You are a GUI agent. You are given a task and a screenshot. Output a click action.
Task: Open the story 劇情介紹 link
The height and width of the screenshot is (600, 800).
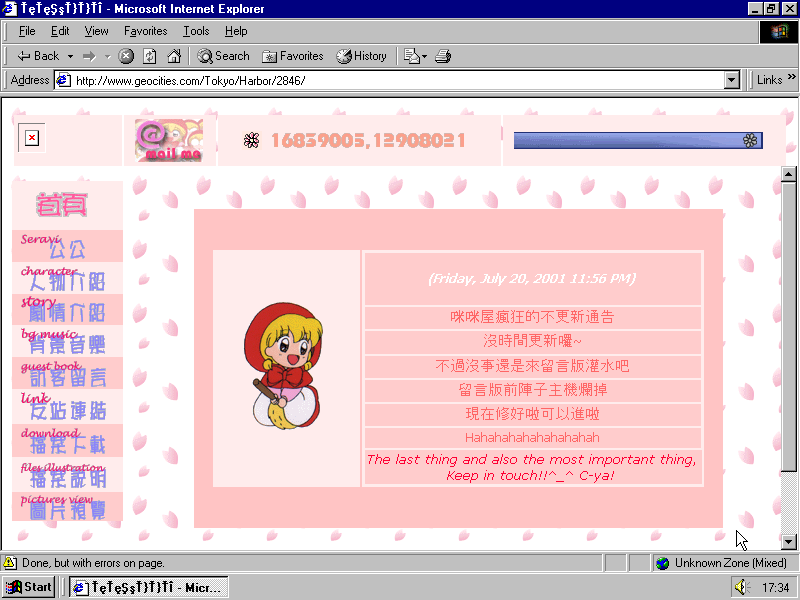click(67, 310)
